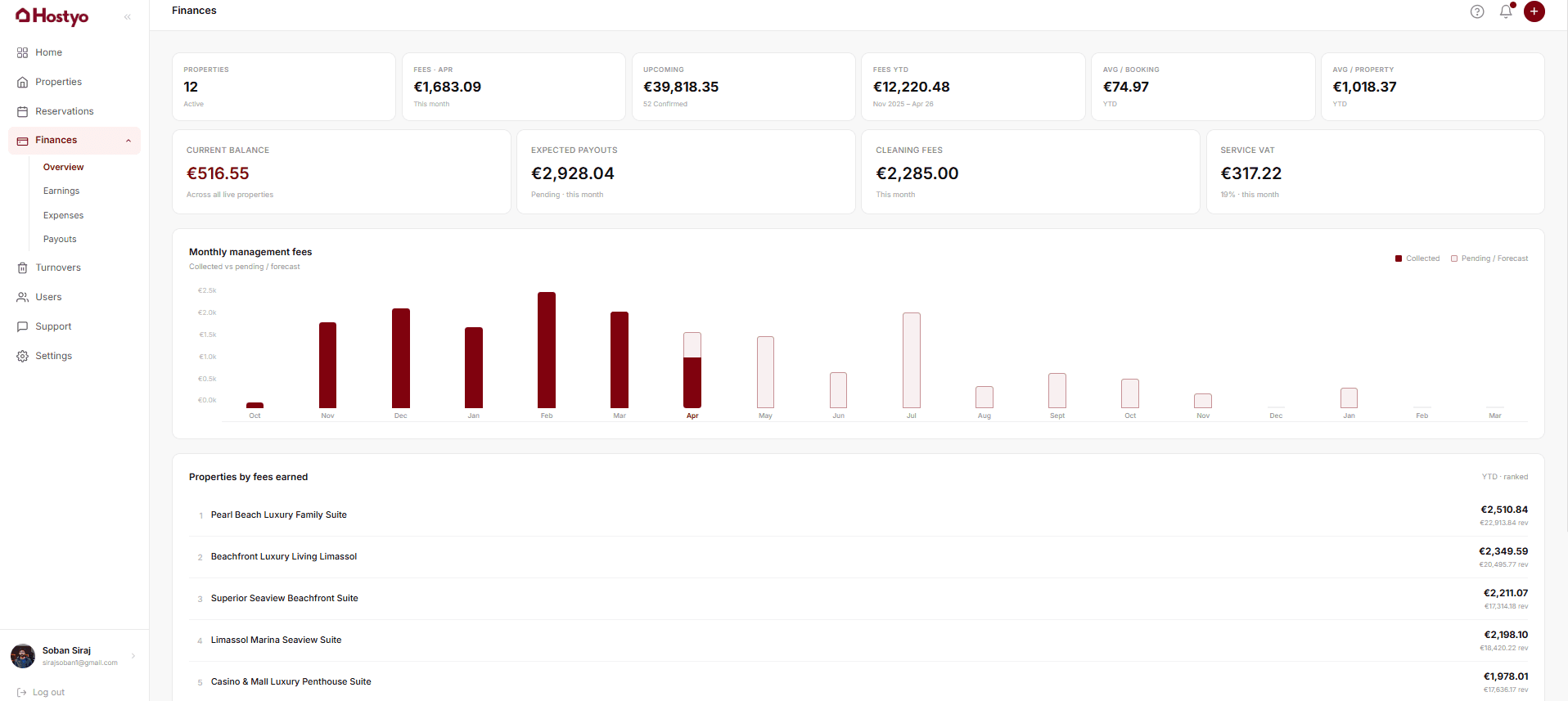Open the help question mark icon

point(1476,11)
